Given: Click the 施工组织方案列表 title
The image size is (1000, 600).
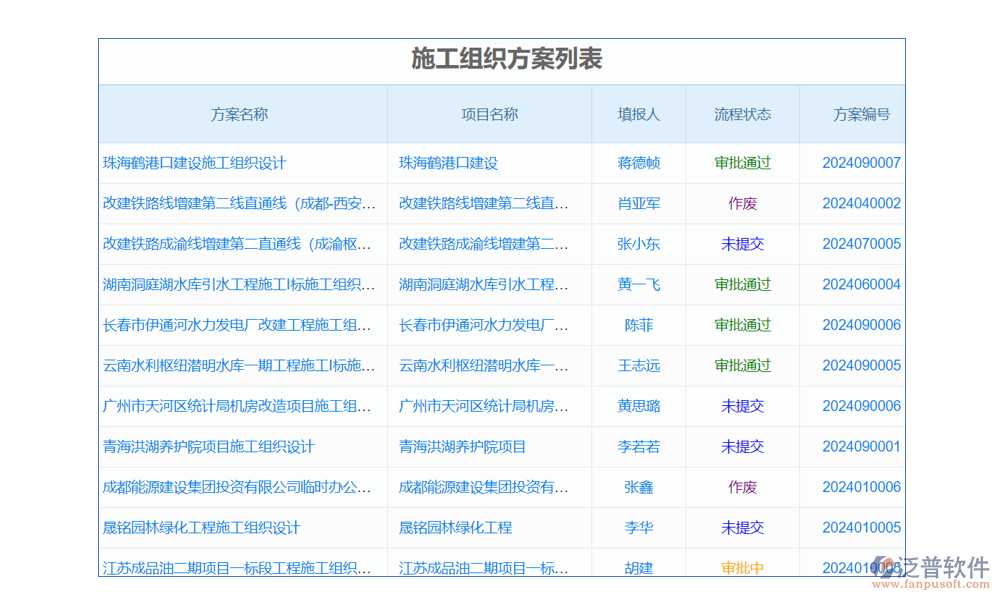Looking at the screenshot, I should [507, 59].
